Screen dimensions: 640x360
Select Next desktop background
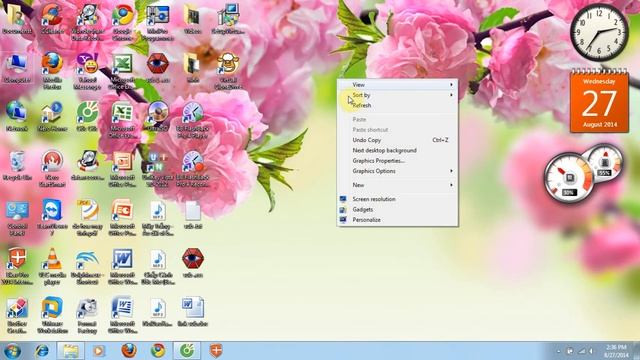click(x=397, y=150)
